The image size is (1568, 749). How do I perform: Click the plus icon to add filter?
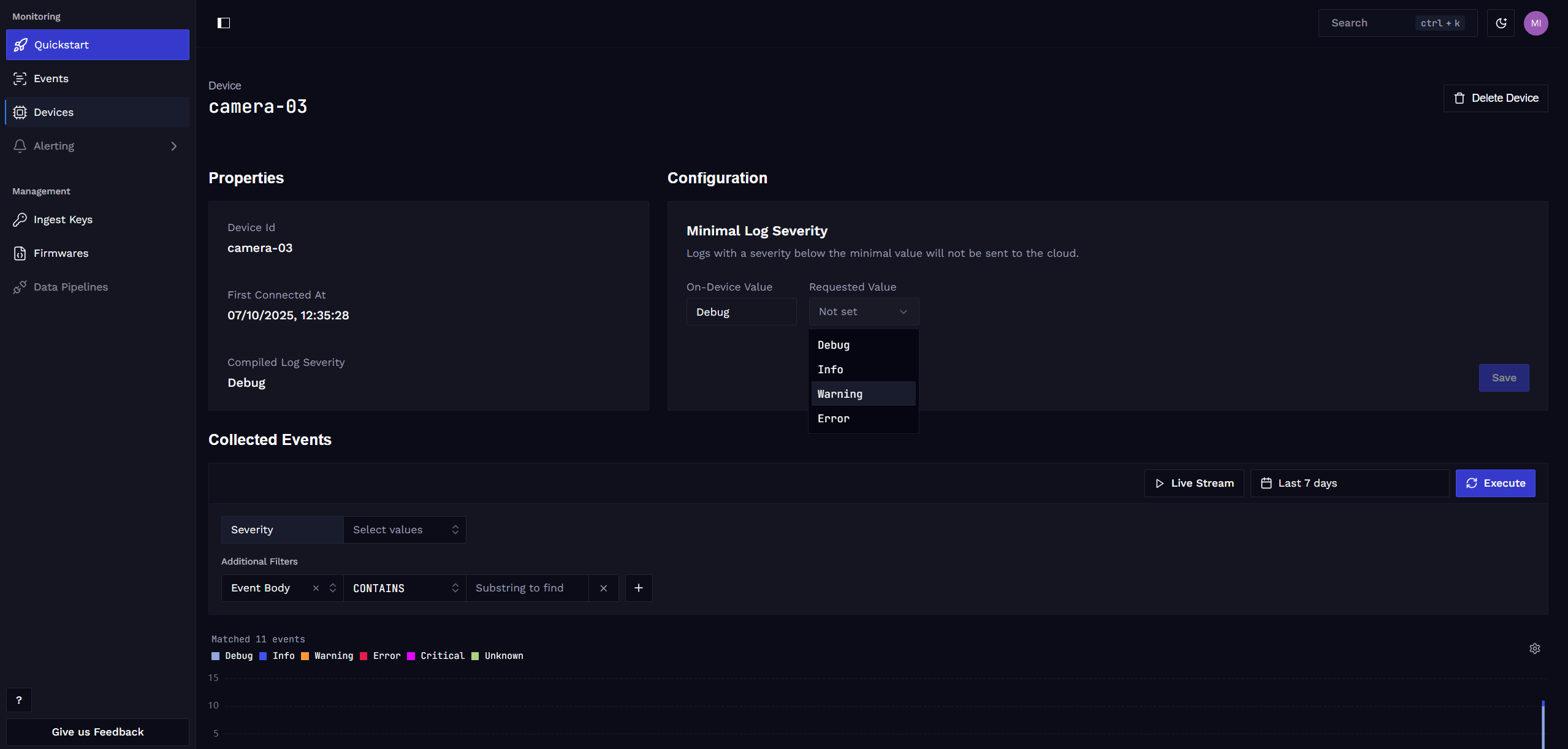(638, 588)
